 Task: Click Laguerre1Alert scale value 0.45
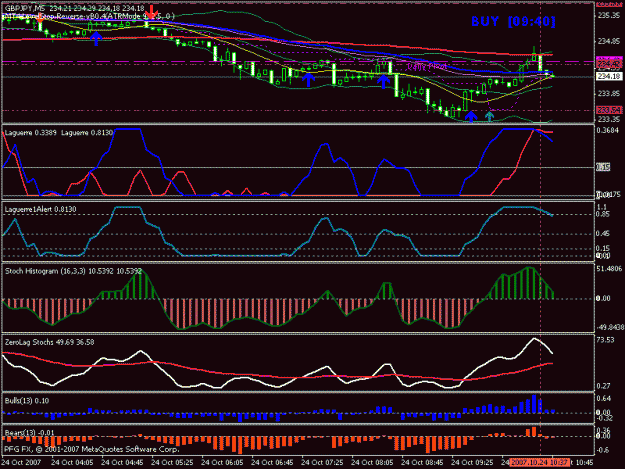click(604, 234)
